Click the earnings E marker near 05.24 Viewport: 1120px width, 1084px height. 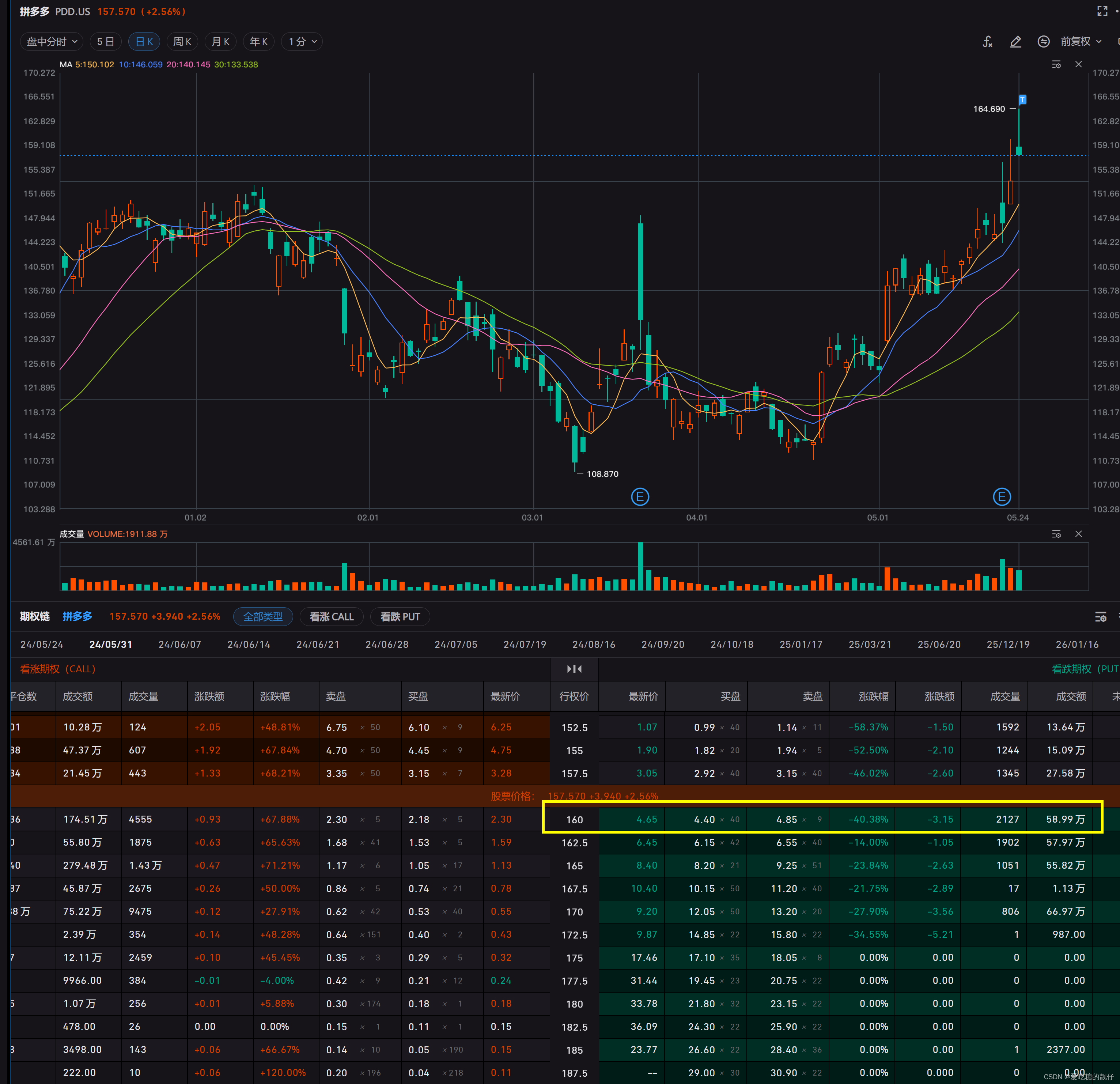point(1002,496)
